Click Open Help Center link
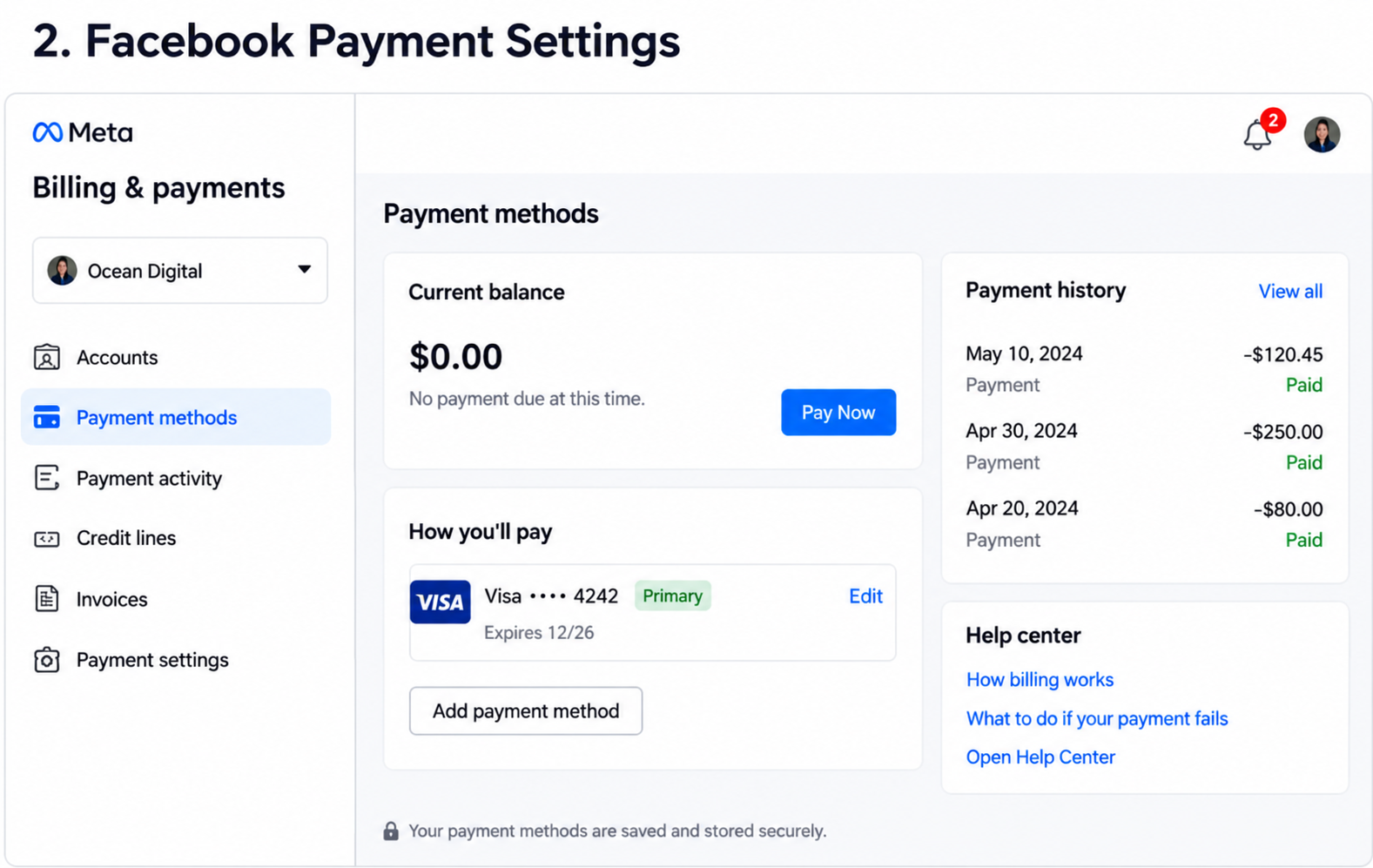Screen dimensions: 1373x868 [x=1040, y=757]
